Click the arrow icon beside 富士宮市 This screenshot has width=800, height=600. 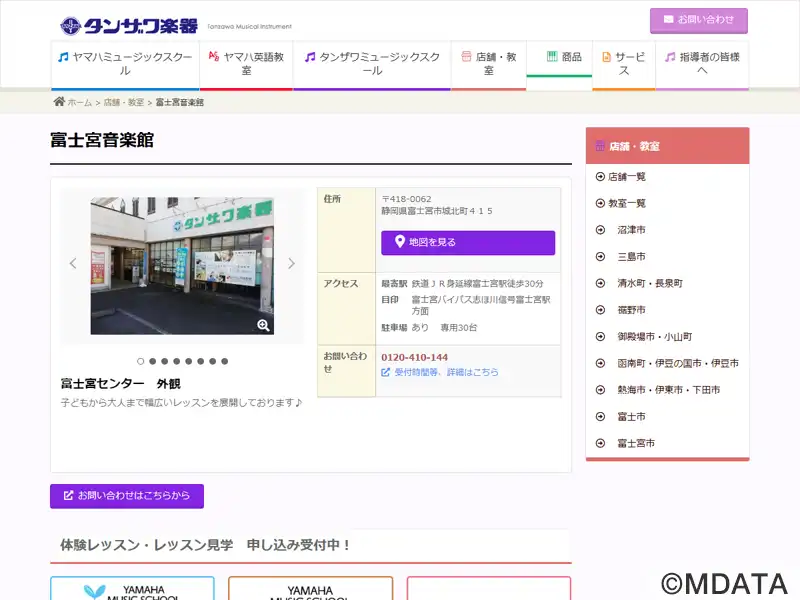point(600,443)
